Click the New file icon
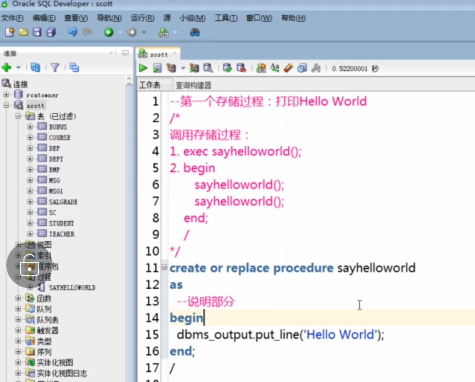The image size is (475, 382). (x=10, y=32)
